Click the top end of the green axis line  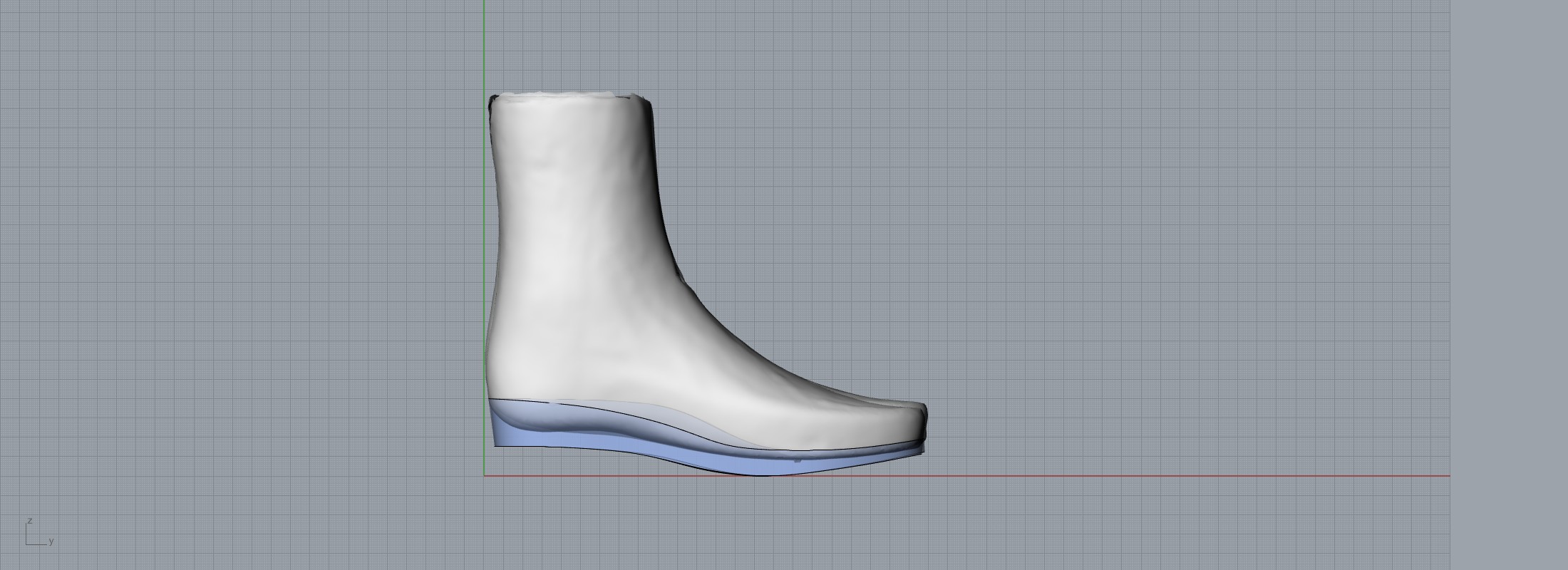click(x=485, y=4)
